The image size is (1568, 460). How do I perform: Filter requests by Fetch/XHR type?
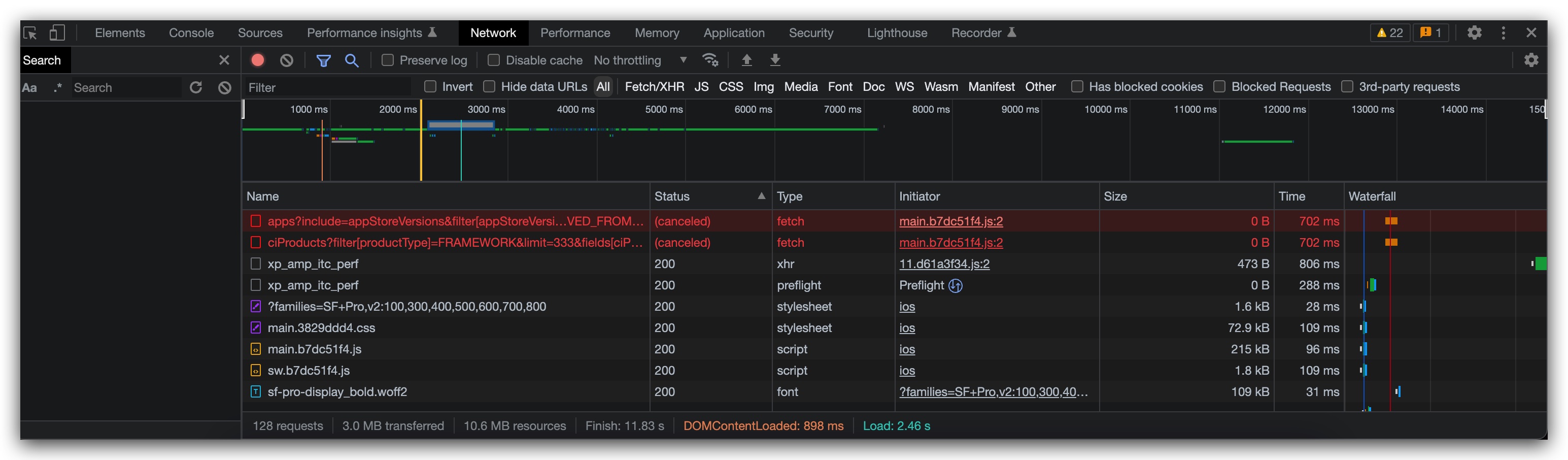click(654, 86)
